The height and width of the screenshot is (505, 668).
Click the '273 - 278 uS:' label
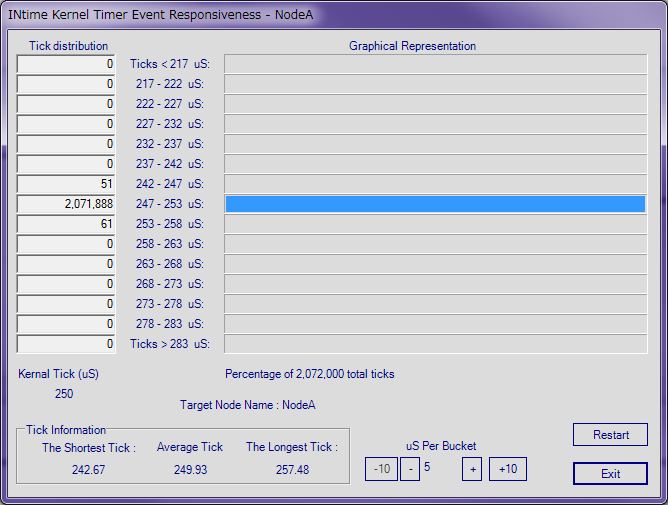point(170,304)
